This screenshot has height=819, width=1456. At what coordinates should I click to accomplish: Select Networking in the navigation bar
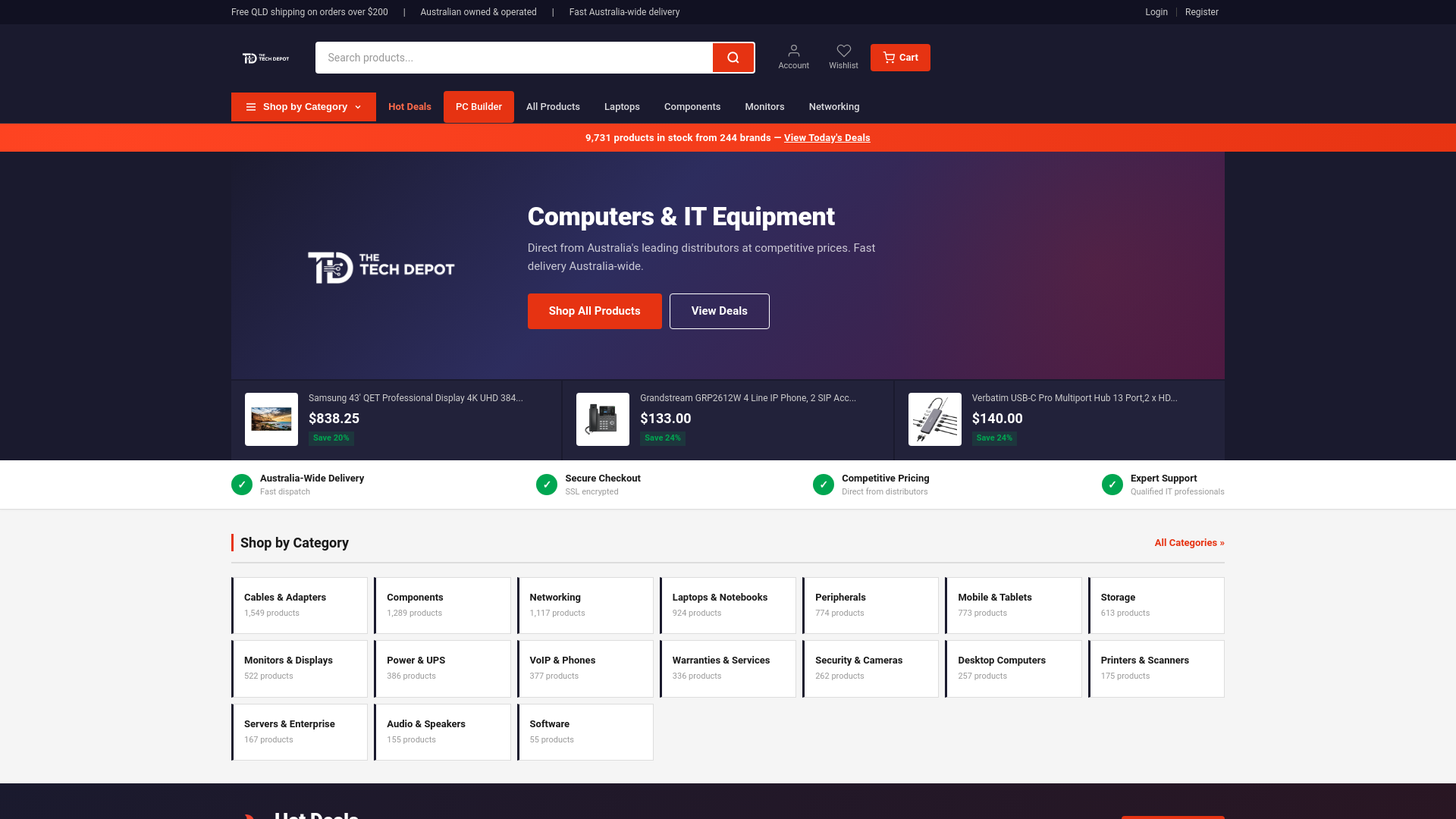(834, 107)
